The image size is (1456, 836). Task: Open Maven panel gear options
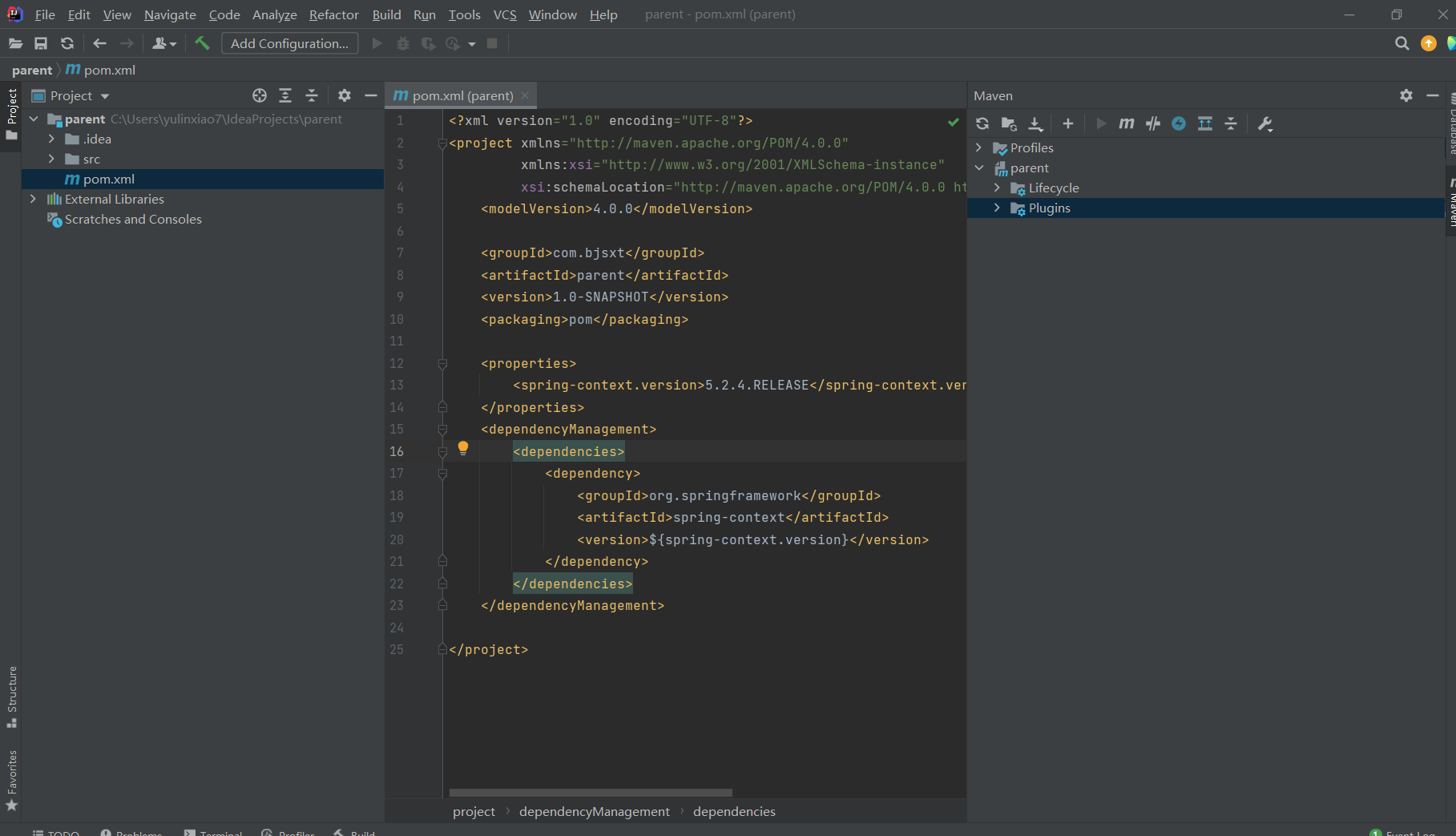coord(1406,95)
